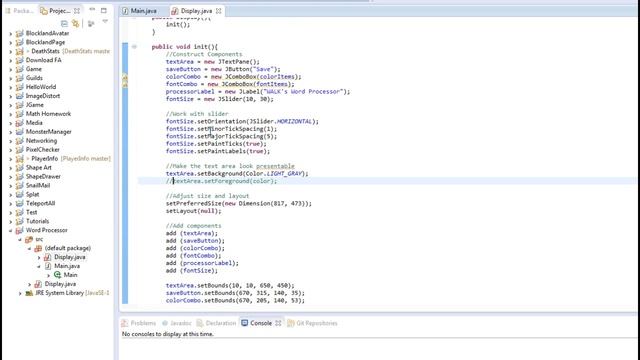Expand the HelloWorld project node

click(11, 87)
